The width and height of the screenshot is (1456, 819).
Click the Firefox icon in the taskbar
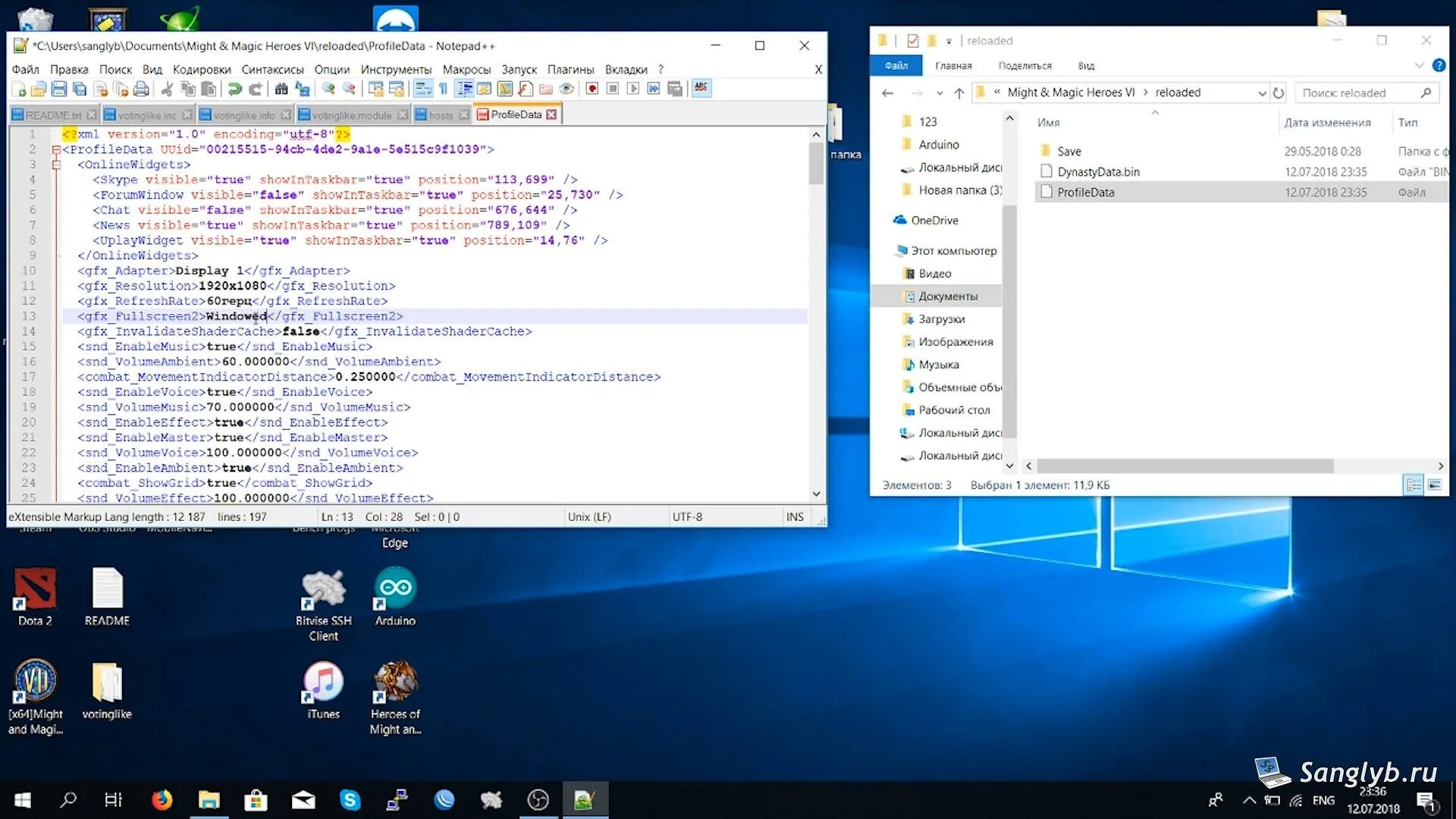162,800
